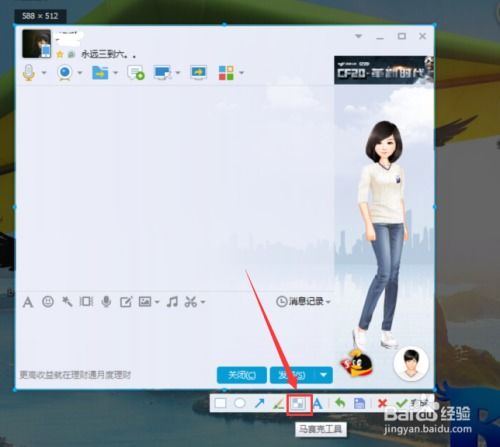
Task: Start a video call with webcam icon
Action: point(65,72)
